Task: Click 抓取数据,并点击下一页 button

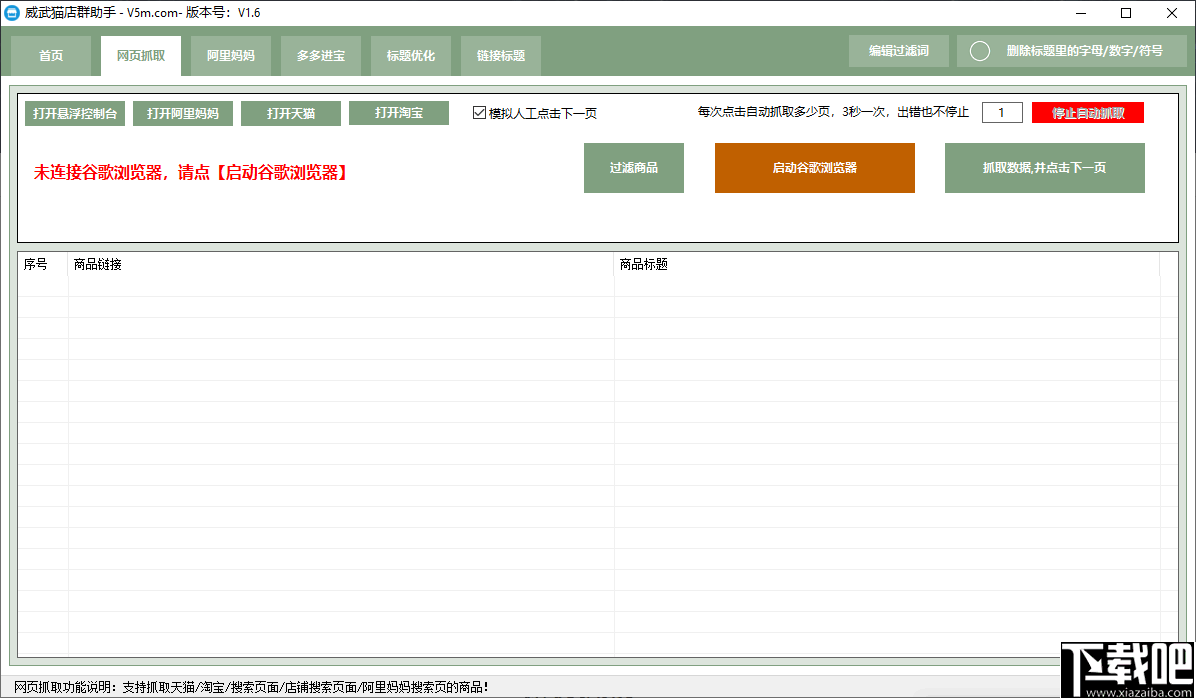Action: [x=1044, y=168]
